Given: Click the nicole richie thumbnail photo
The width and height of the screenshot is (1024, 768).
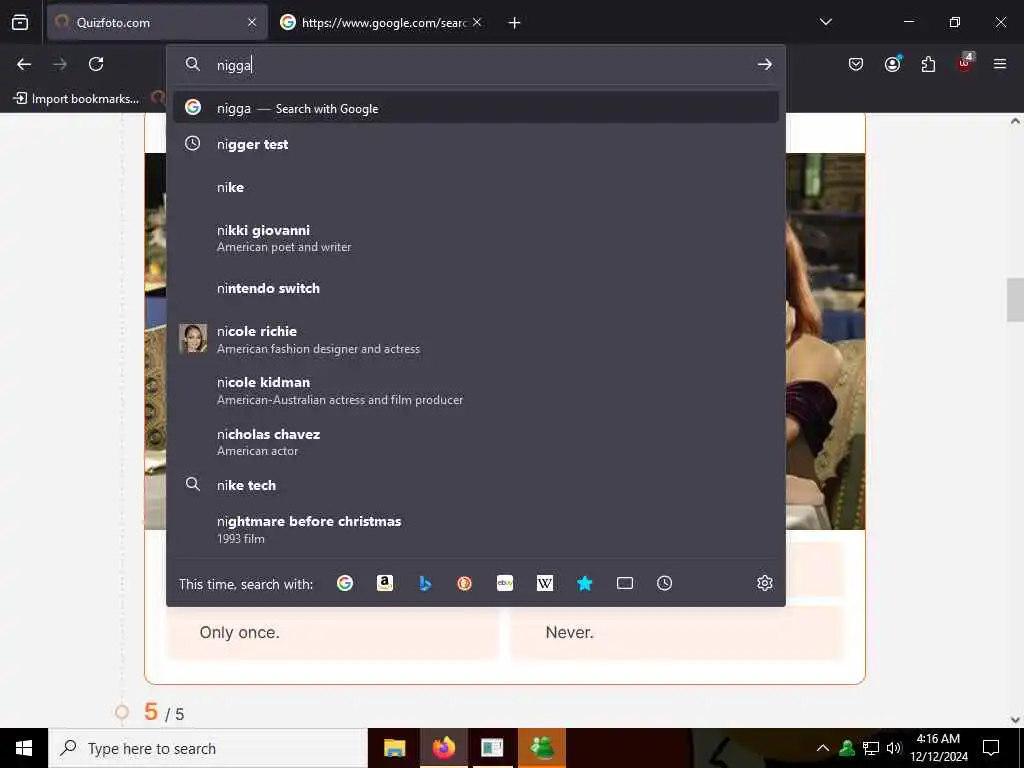Looking at the screenshot, I should pyautogui.click(x=193, y=338).
